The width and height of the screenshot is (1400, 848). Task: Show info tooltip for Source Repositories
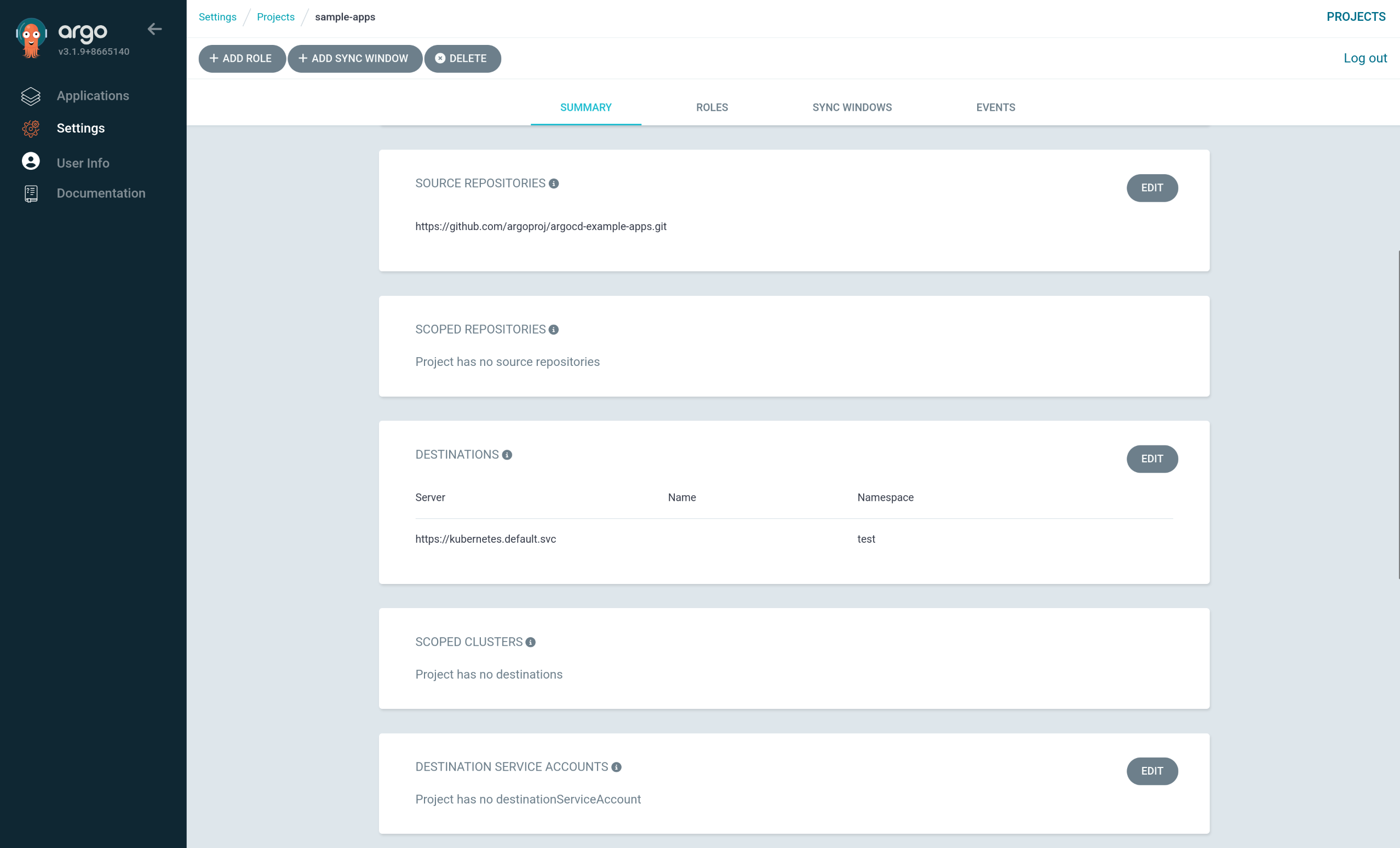tap(553, 184)
